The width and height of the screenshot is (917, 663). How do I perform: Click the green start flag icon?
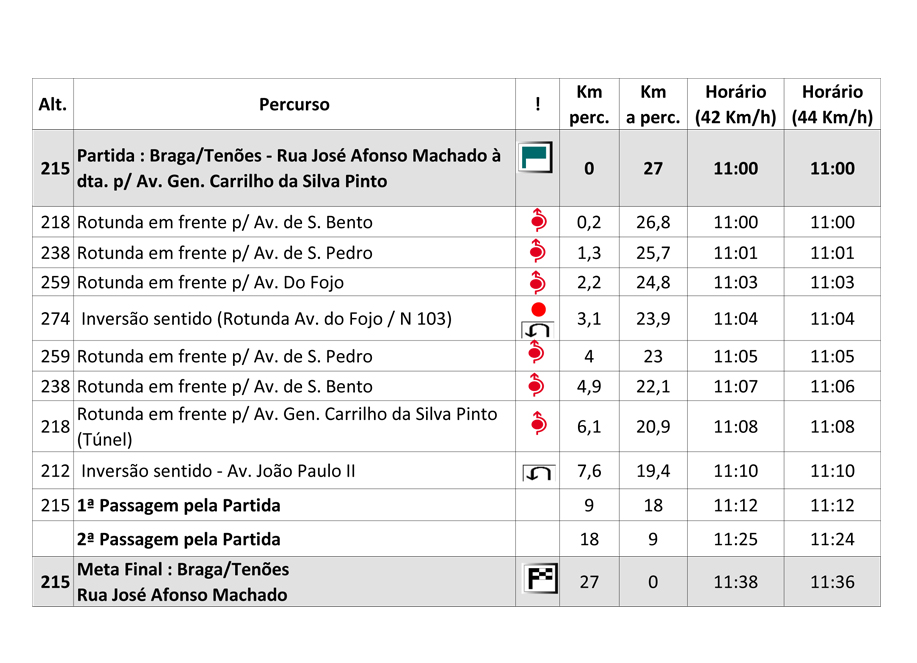(536, 158)
